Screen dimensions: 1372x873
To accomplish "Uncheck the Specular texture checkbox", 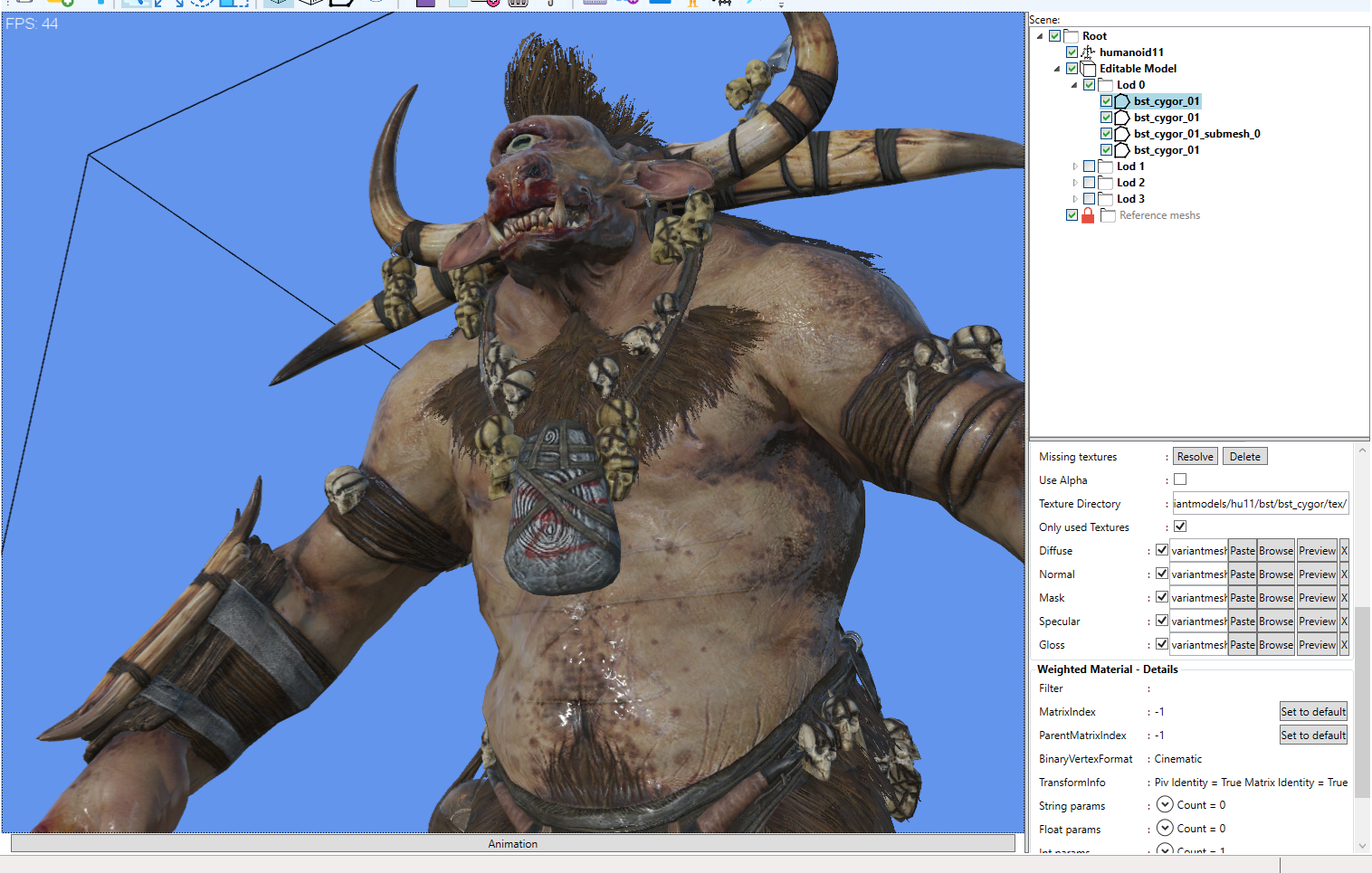I will point(1162,621).
